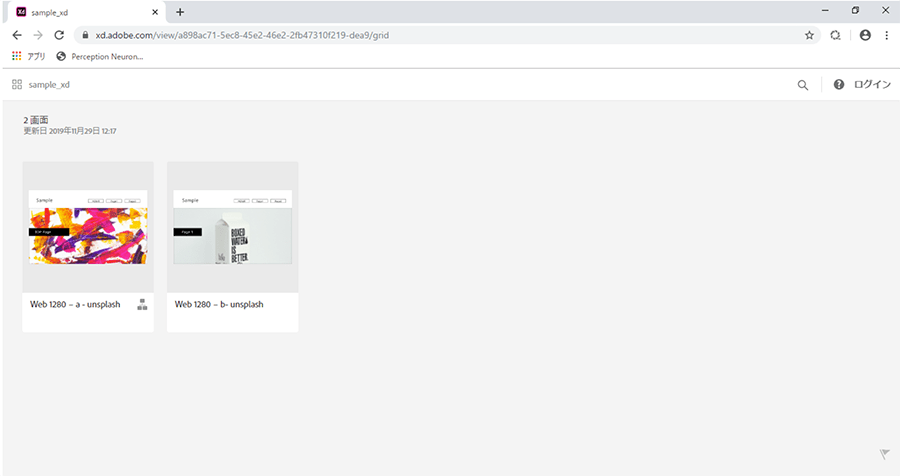This screenshot has height=476, width=900.
Task: Click the ログイン login button
Action: tap(872, 84)
